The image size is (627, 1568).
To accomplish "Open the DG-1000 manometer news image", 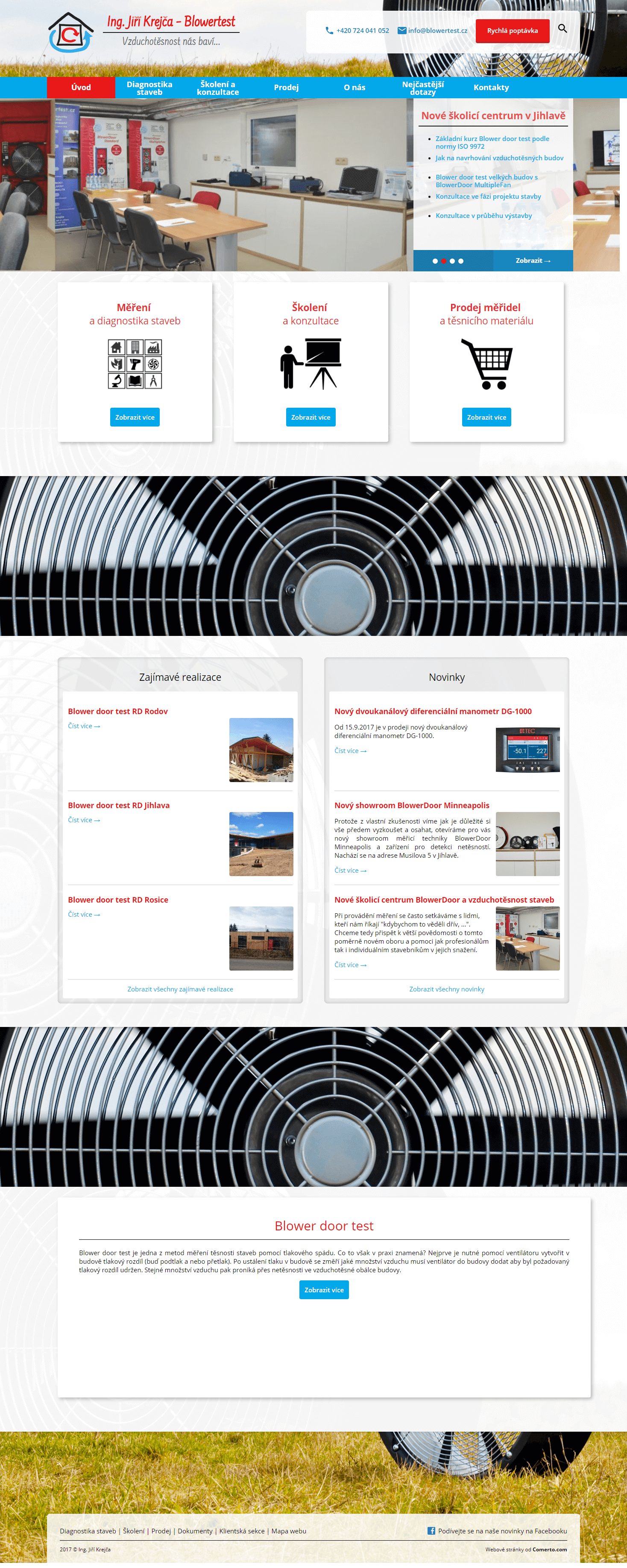I will (x=527, y=749).
